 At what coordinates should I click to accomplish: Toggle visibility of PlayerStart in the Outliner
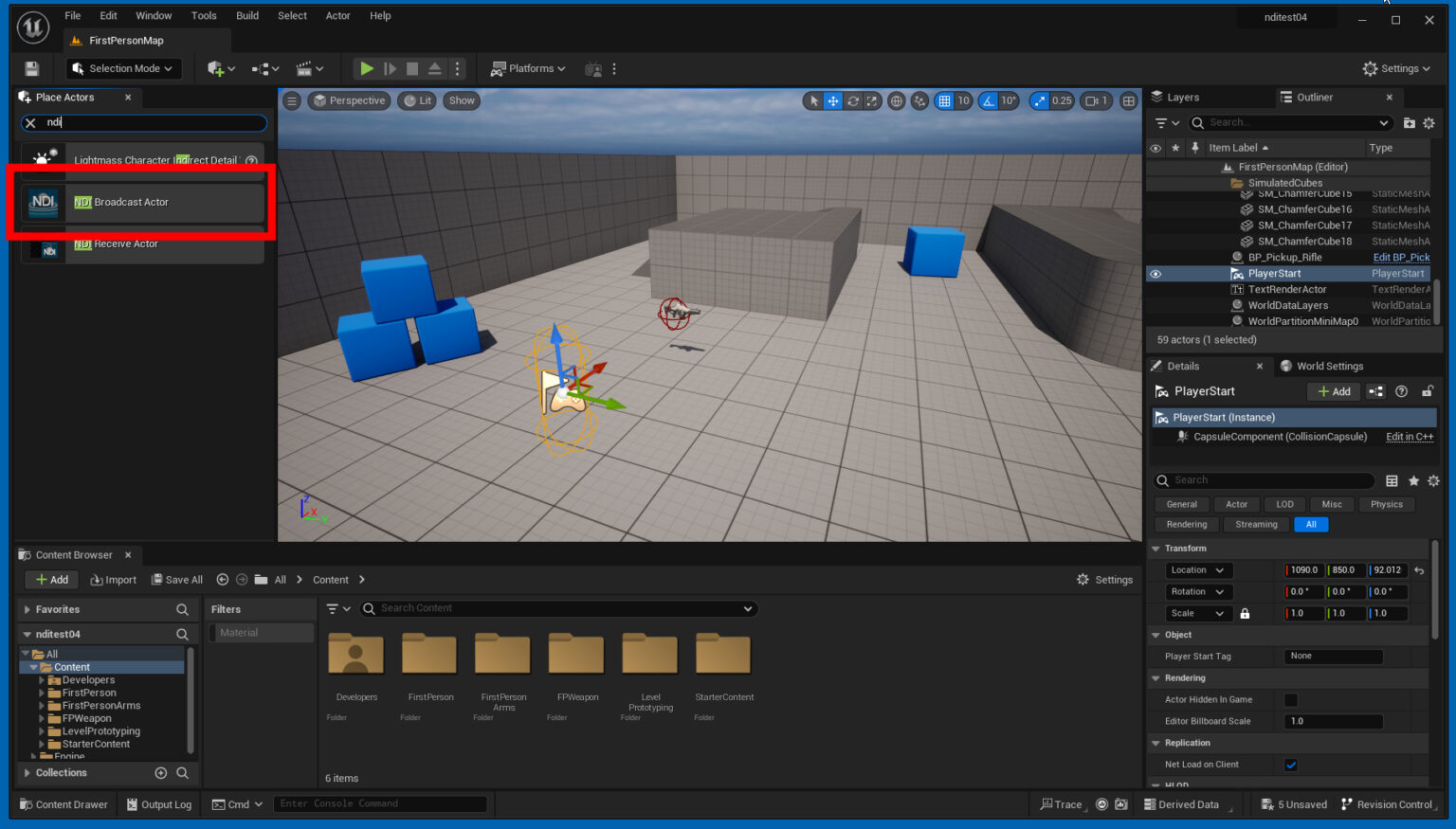click(1156, 273)
